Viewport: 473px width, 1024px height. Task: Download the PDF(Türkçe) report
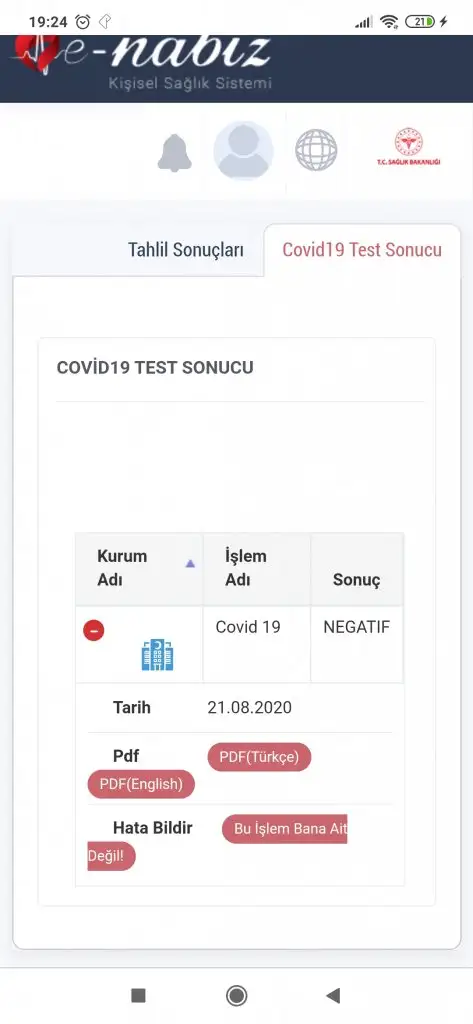(259, 757)
